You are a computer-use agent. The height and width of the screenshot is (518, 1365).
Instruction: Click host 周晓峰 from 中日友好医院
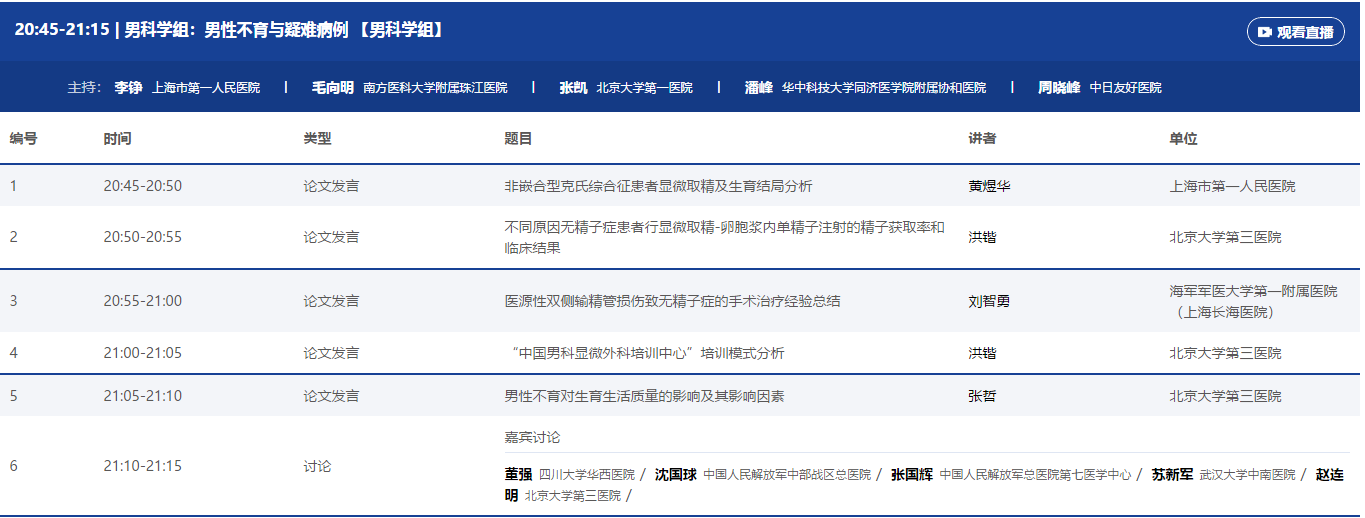coord(1059,88)
